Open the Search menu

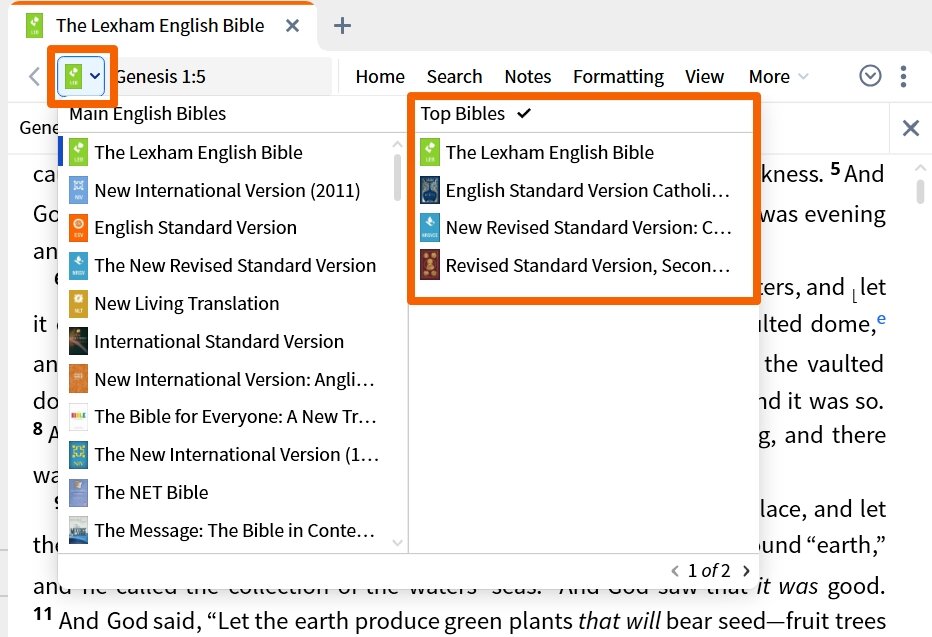tap(455, 77)
